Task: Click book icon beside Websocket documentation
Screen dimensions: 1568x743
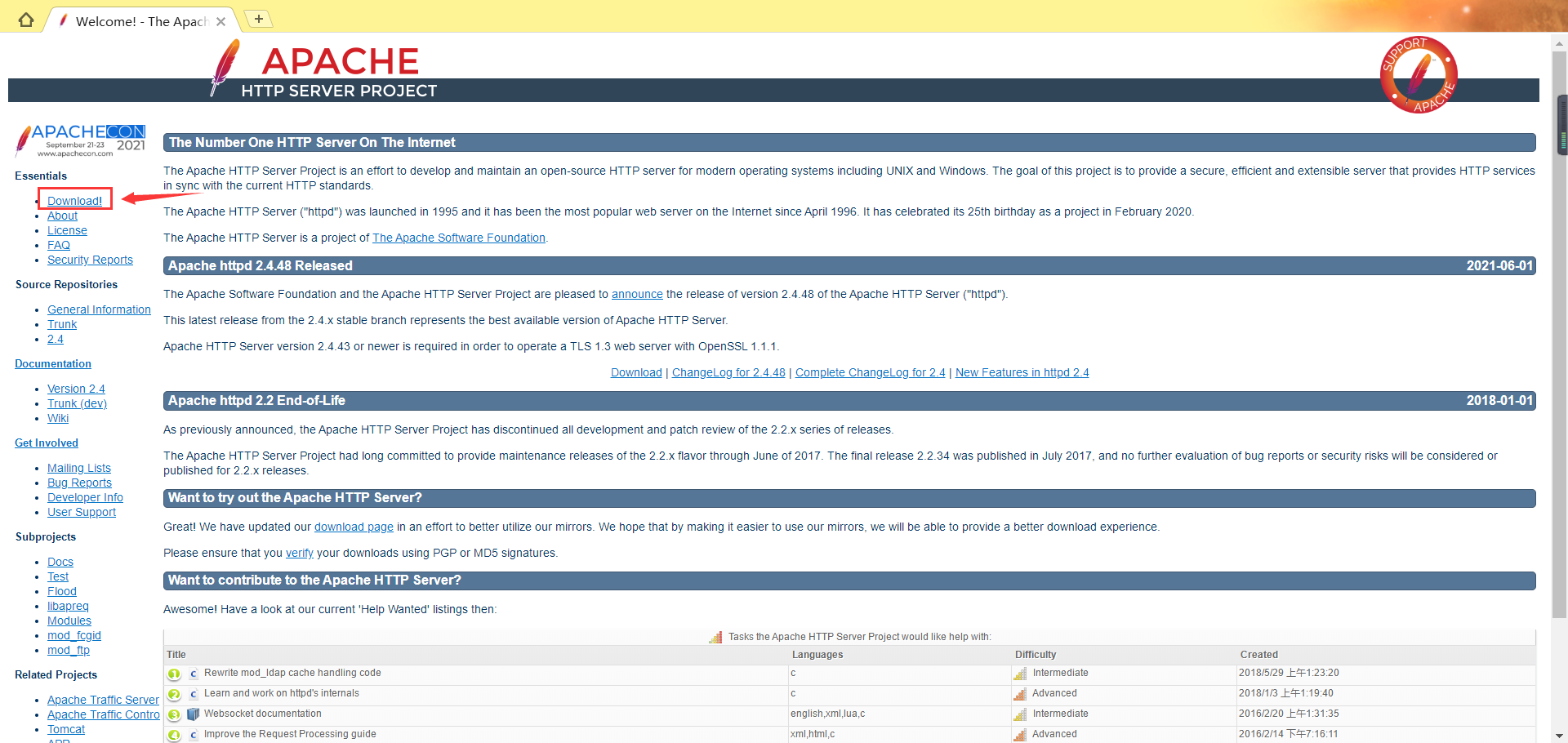Action: [x=194, y=714]
